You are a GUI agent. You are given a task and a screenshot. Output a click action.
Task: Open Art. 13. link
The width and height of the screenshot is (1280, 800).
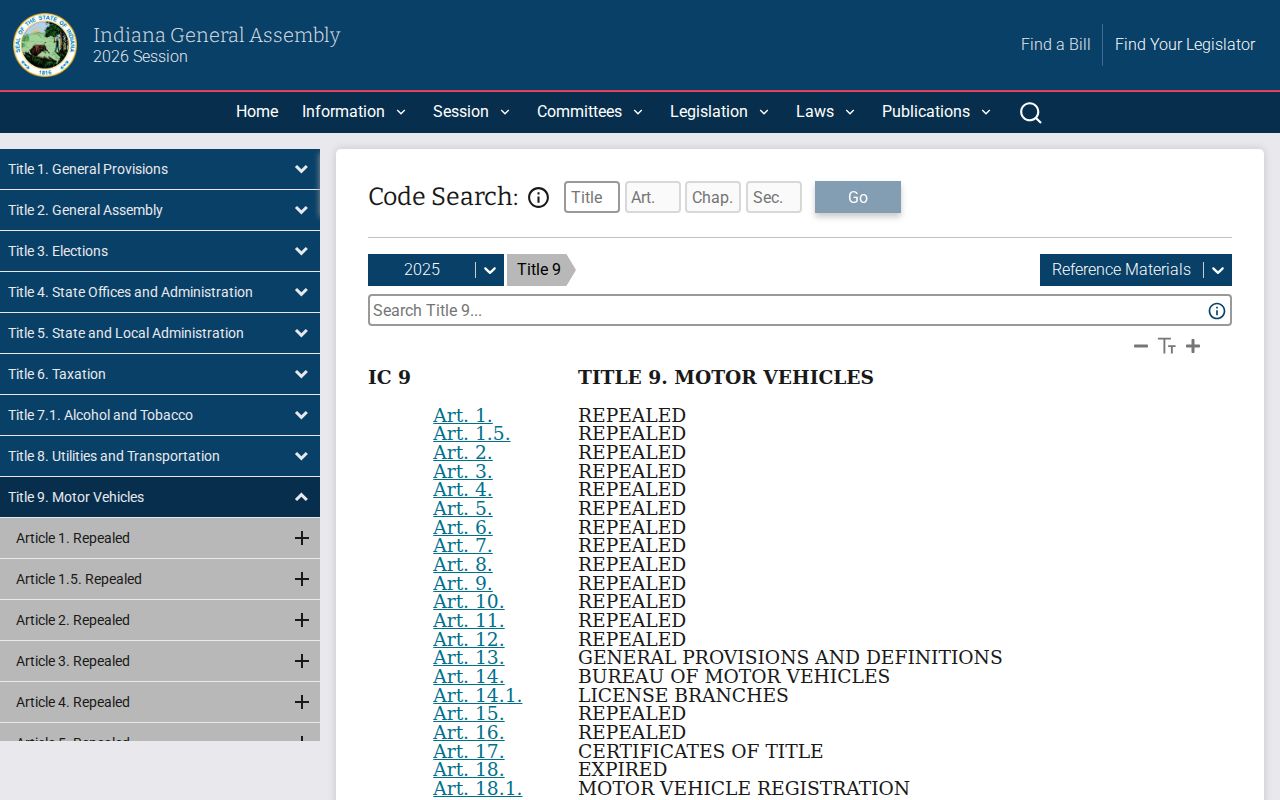pyautogui.click(x=469, y=658)
